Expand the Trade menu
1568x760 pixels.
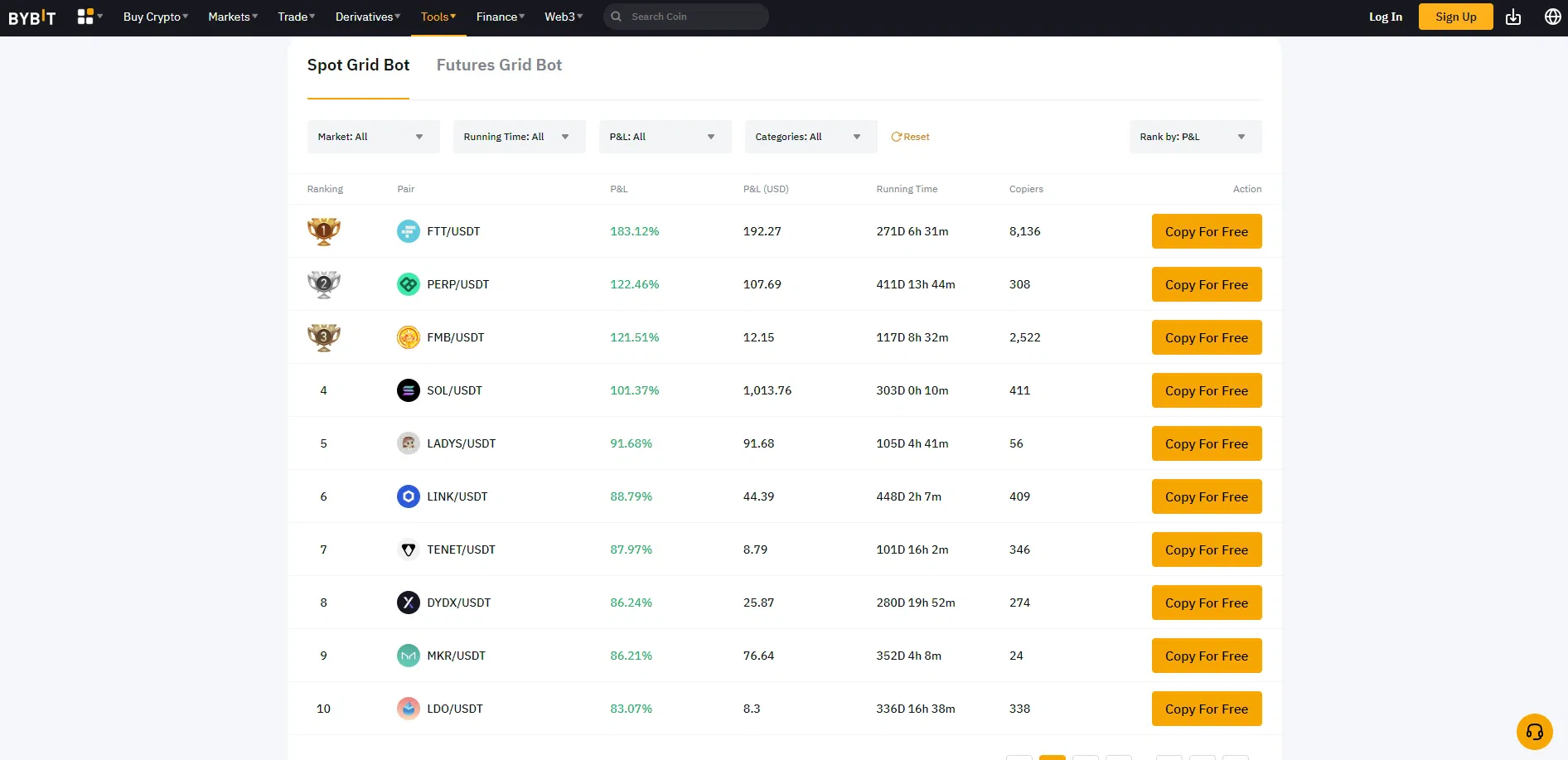pyautogui.click(x=297, y=17)
